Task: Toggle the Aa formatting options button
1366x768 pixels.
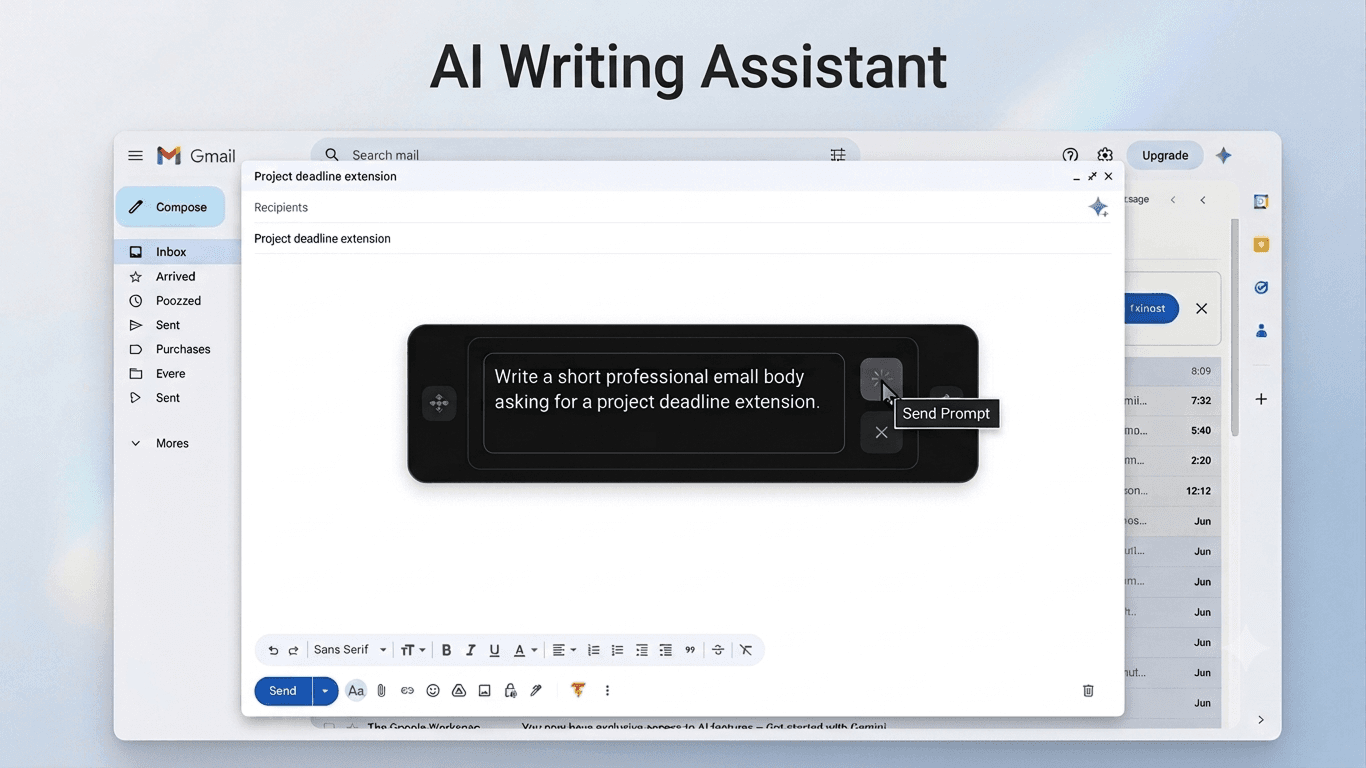Action: 356,691
